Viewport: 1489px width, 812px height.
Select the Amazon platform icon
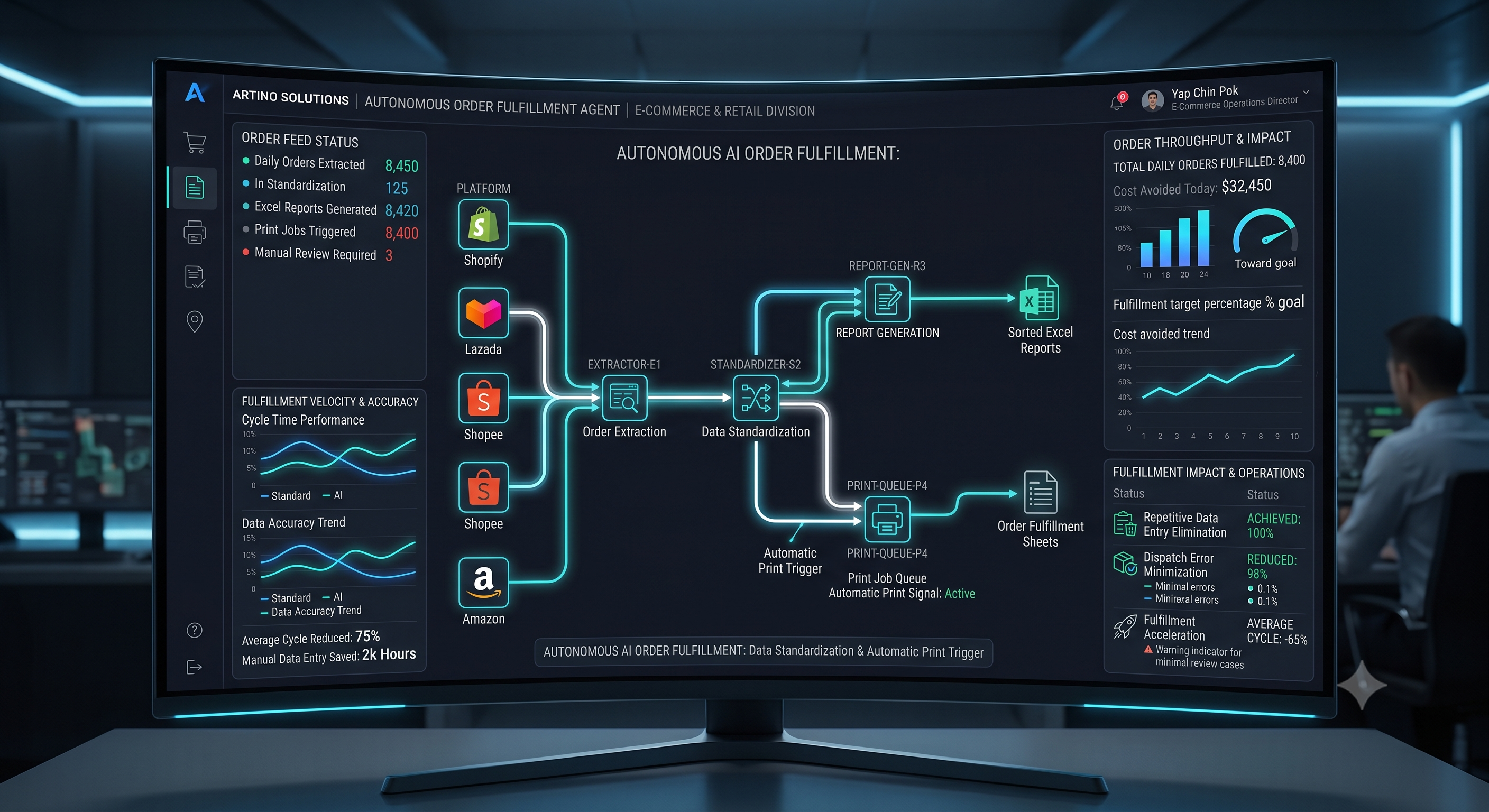(x=483, y=583)
